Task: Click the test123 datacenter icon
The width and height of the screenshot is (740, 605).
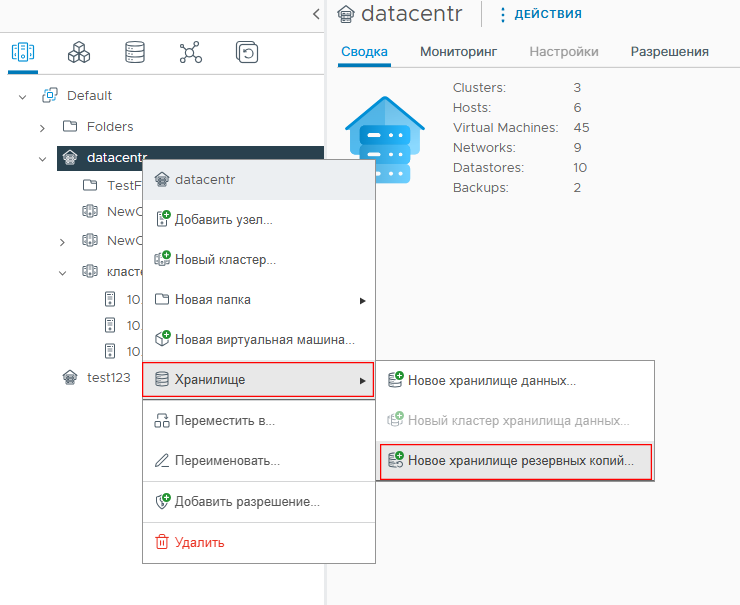Action: (70, 378)
